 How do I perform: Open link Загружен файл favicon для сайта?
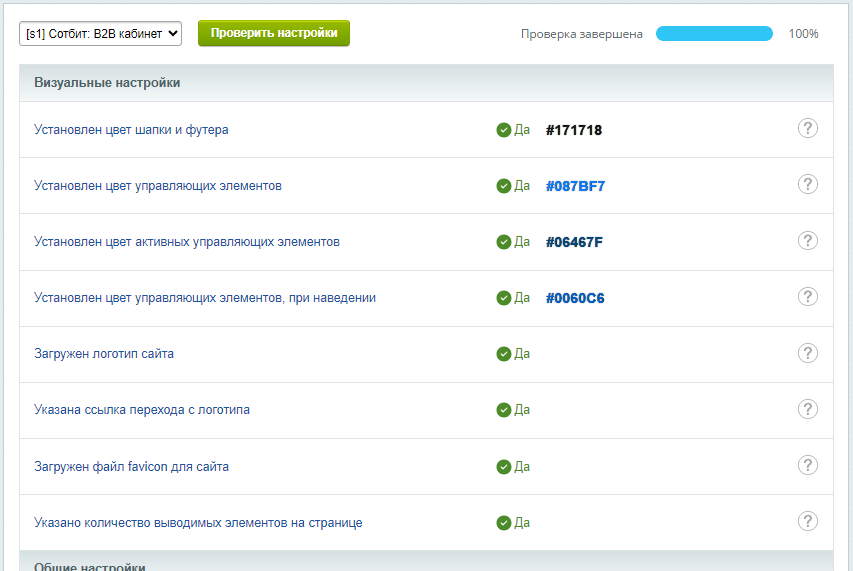(x=131, y=467)
